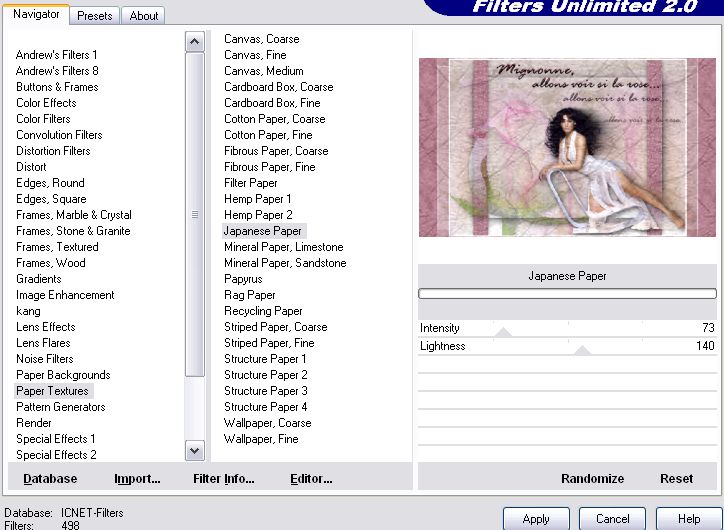Randomize the filter settings
724x530 pixels.
tap(592, 479)
